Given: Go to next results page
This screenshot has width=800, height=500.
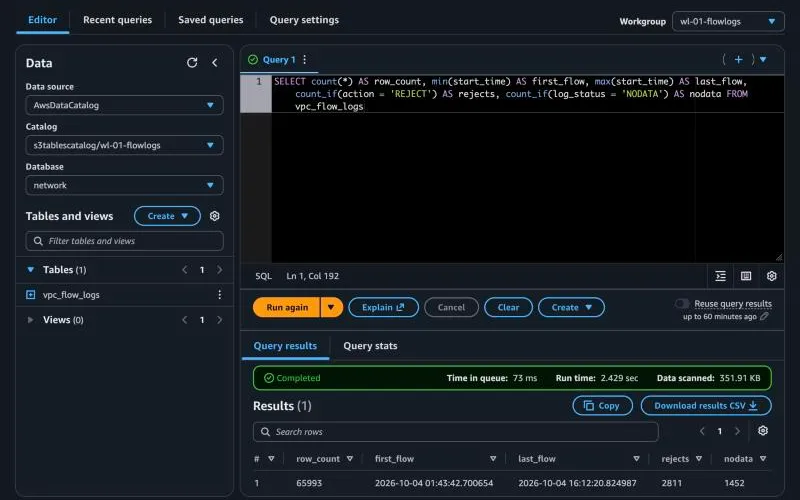Looking at the screenshot, I should (x=737, y=431).
